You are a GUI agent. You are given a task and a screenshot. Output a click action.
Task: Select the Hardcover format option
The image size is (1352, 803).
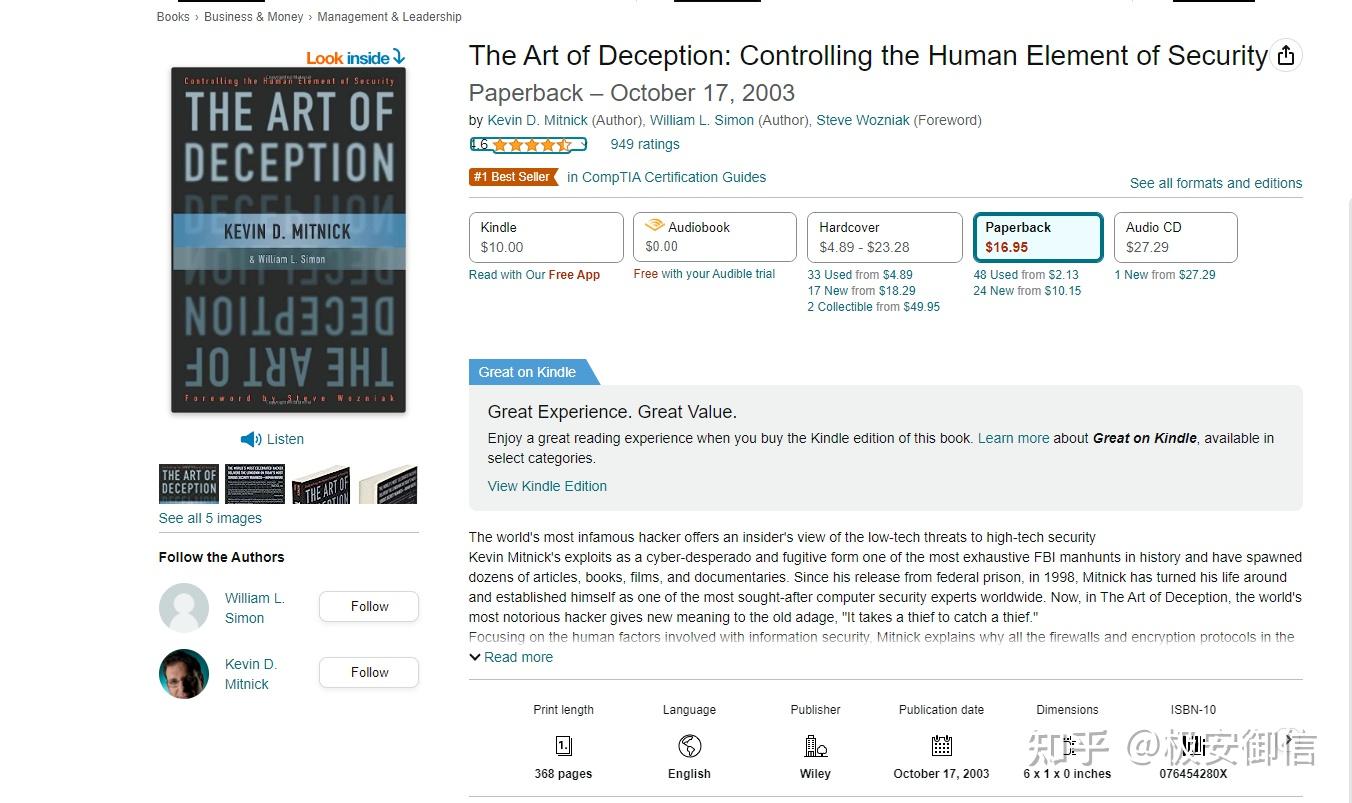coord(886,237)
